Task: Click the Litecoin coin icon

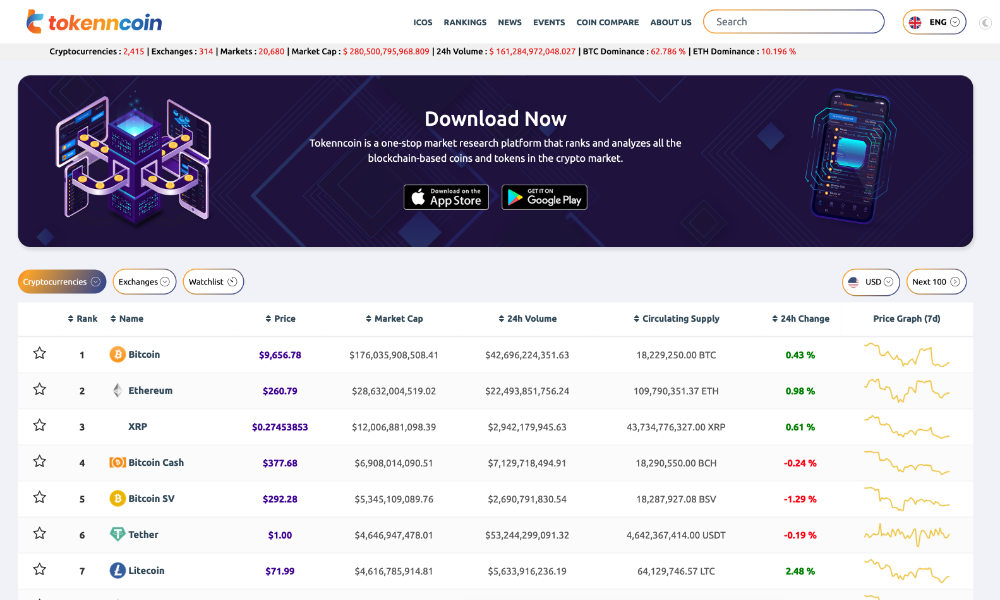Action: [x=117, y=571]
